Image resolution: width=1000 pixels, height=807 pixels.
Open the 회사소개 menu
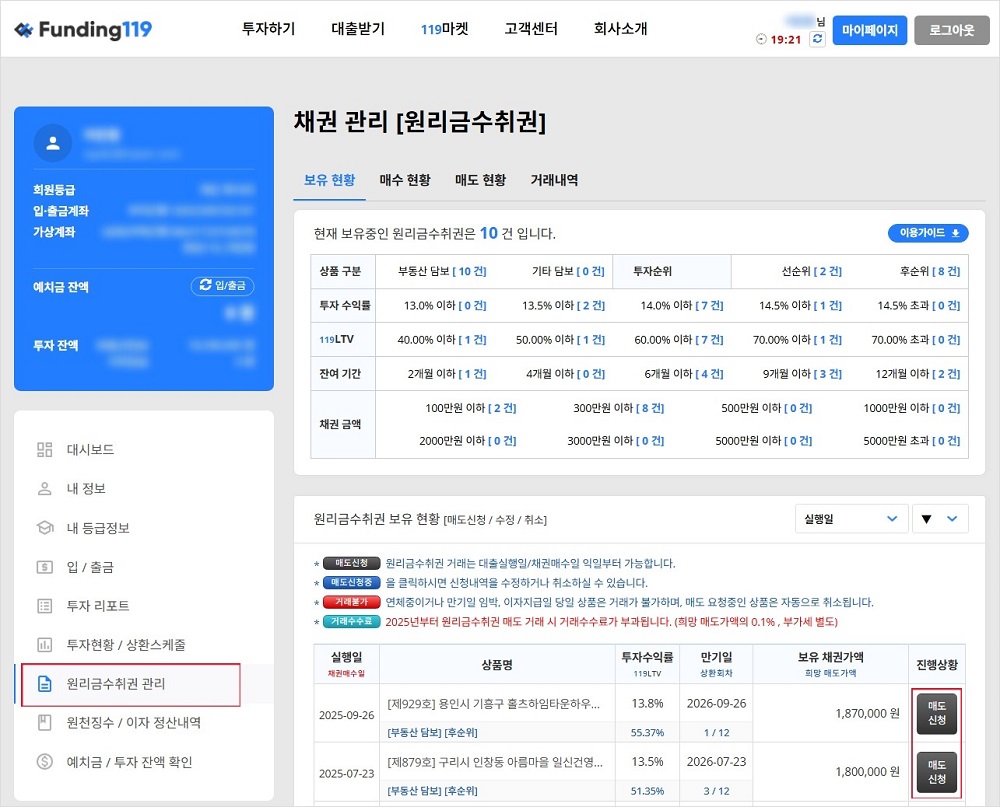(x=621, y=29)
